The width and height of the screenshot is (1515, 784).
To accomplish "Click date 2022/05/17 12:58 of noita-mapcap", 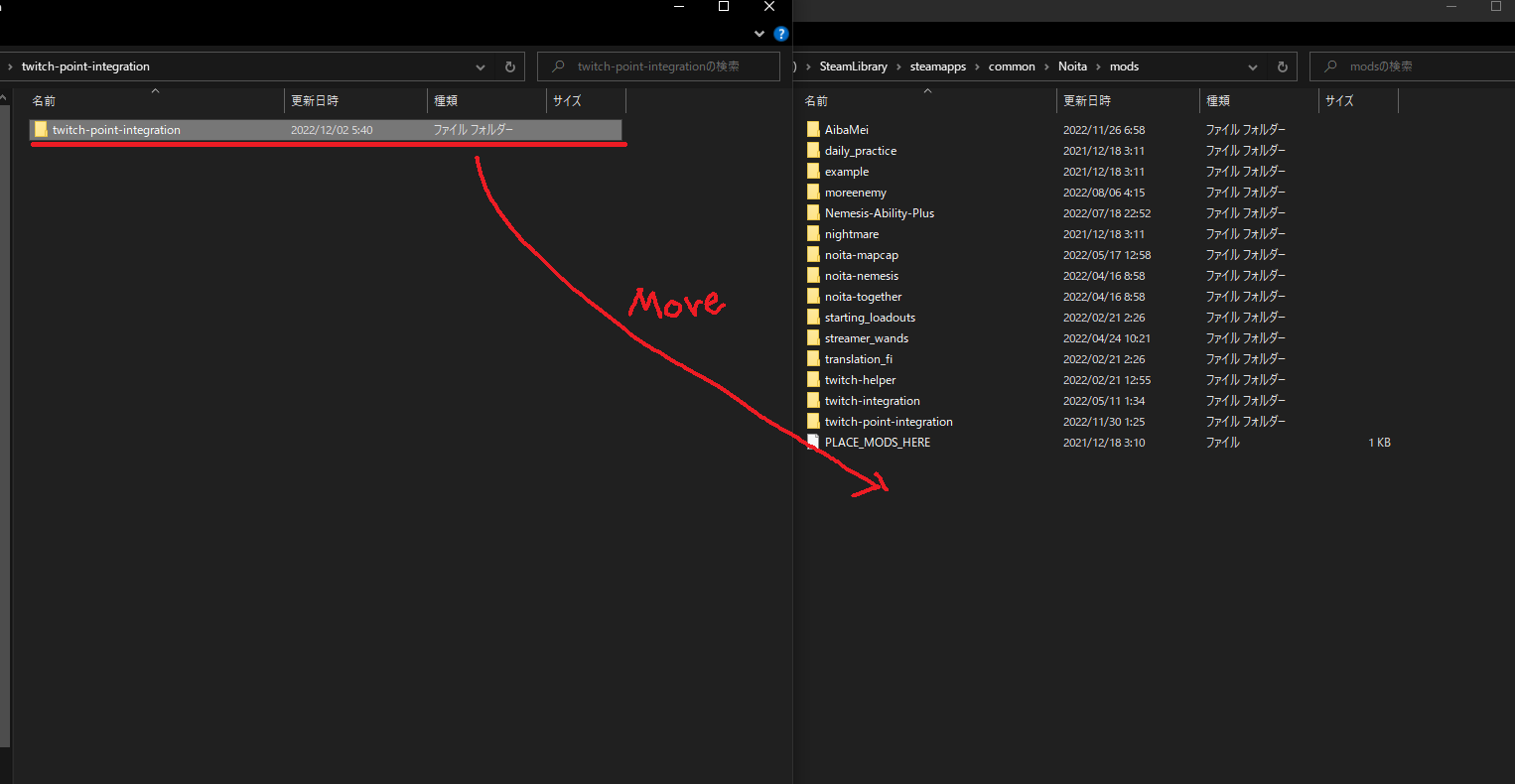I will click(1107, 255).
